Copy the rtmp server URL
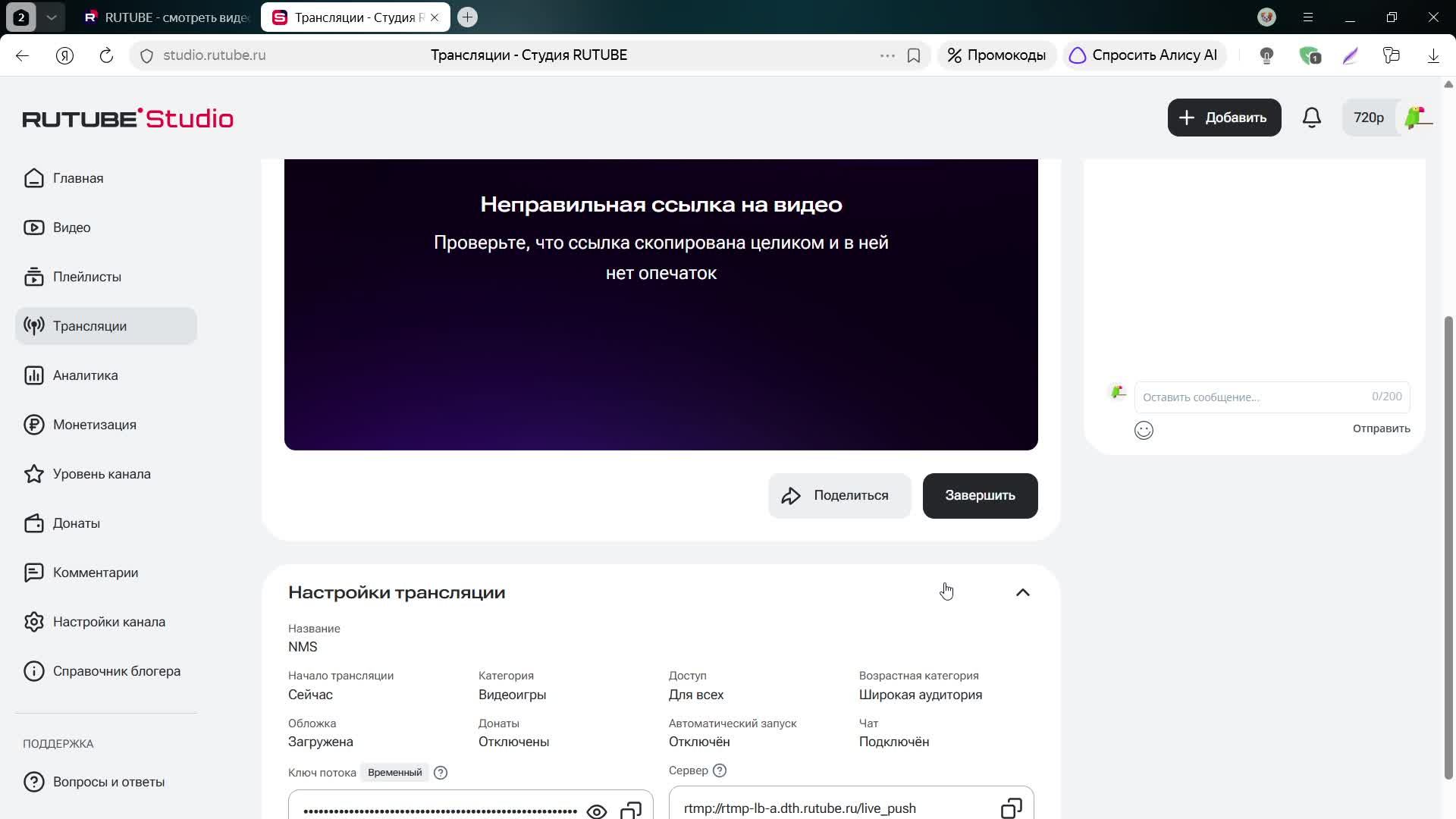 click(x=1011, y=808)
